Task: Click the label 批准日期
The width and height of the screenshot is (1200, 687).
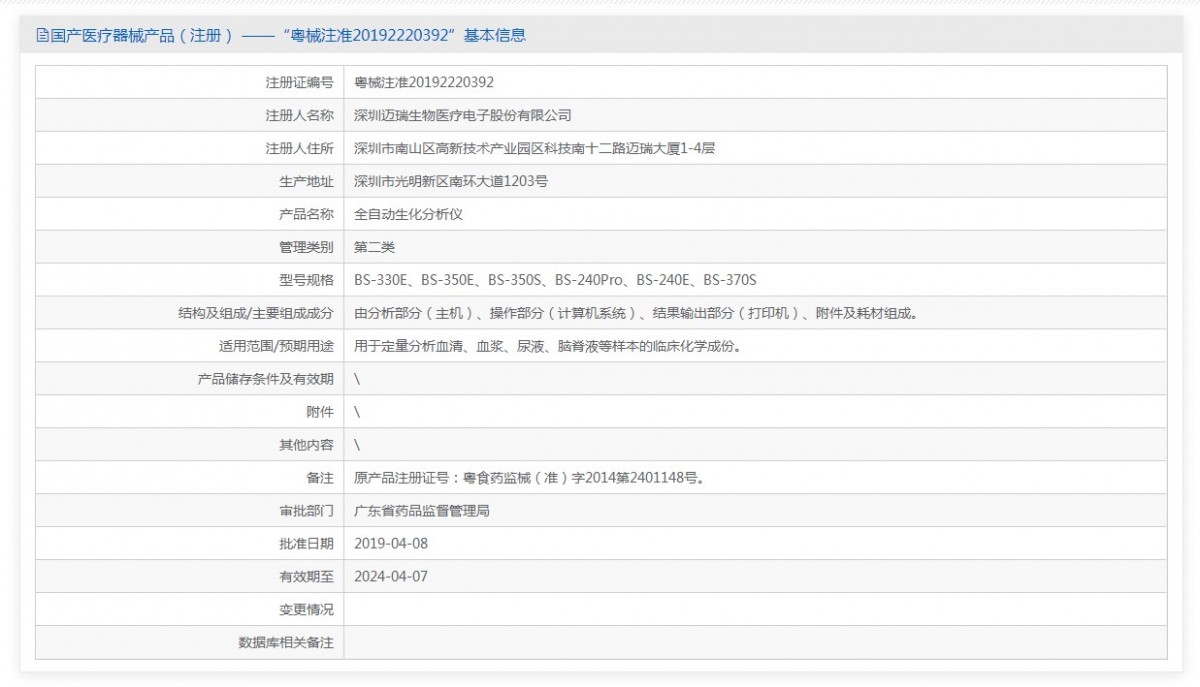Action: (307, 544)
